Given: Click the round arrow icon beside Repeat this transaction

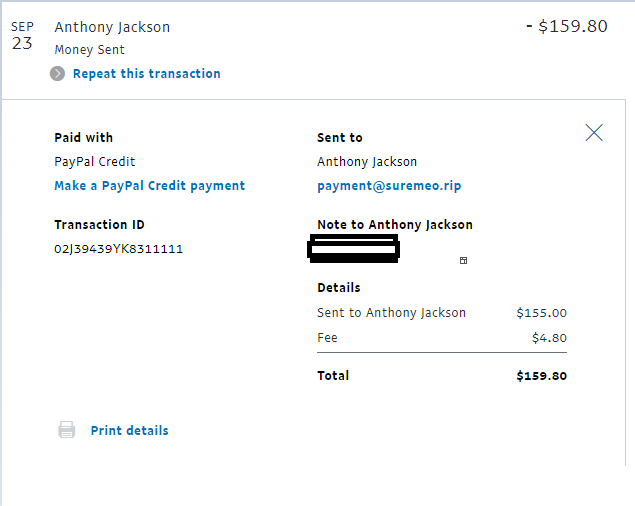Looking at the screenshot, I should [x=57, y=74].
